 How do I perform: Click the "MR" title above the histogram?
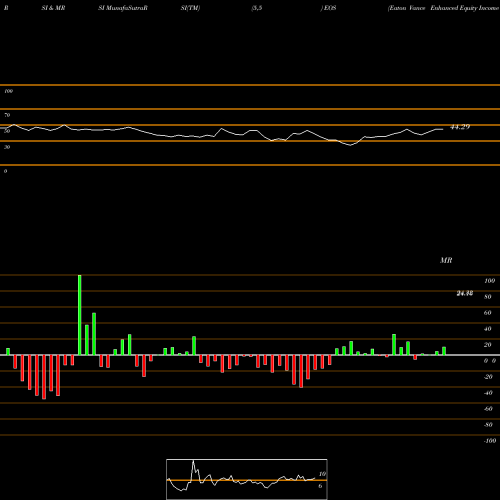click(x=446, y=260)
